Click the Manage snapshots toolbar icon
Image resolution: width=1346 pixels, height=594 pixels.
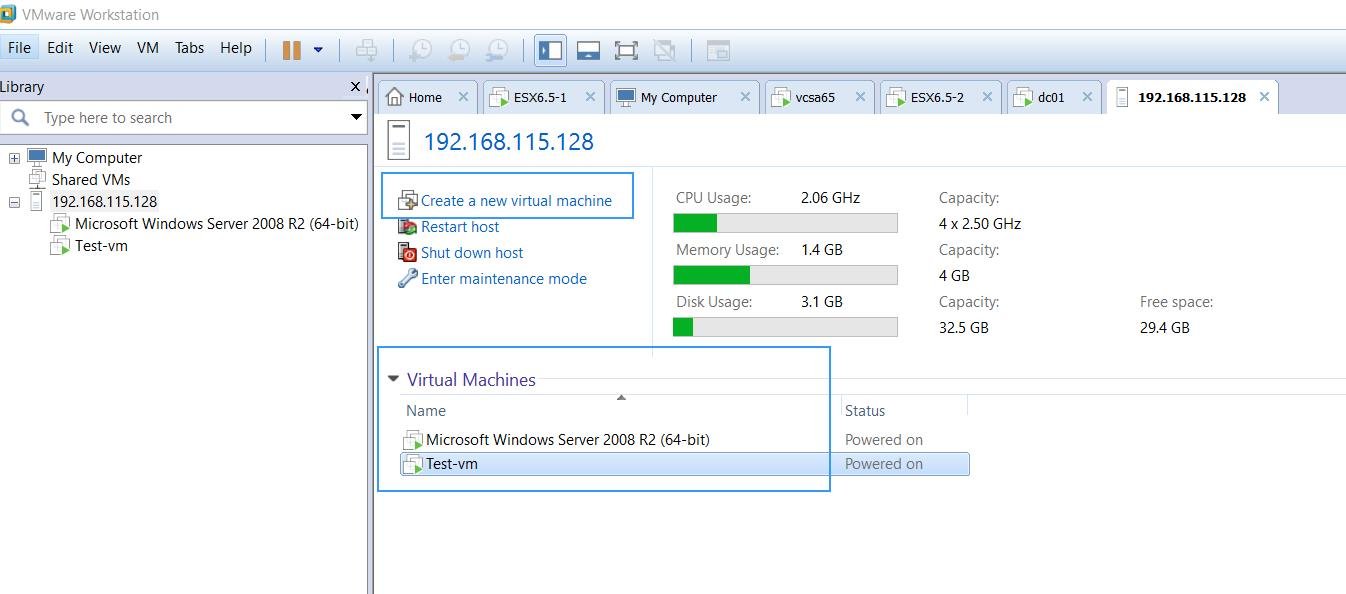tap(496, 50)
